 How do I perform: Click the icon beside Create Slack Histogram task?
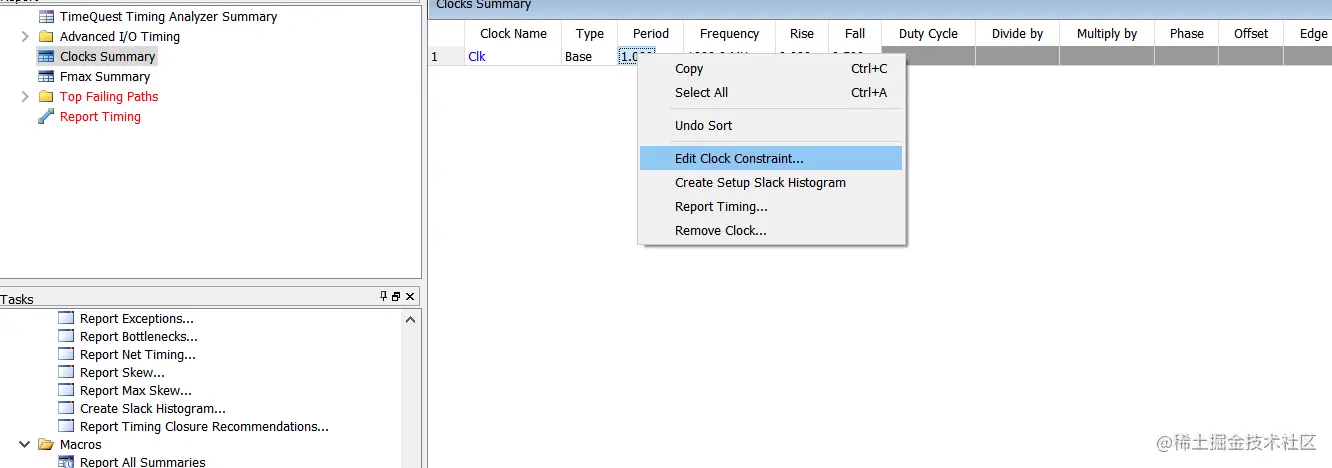(66, 409)
